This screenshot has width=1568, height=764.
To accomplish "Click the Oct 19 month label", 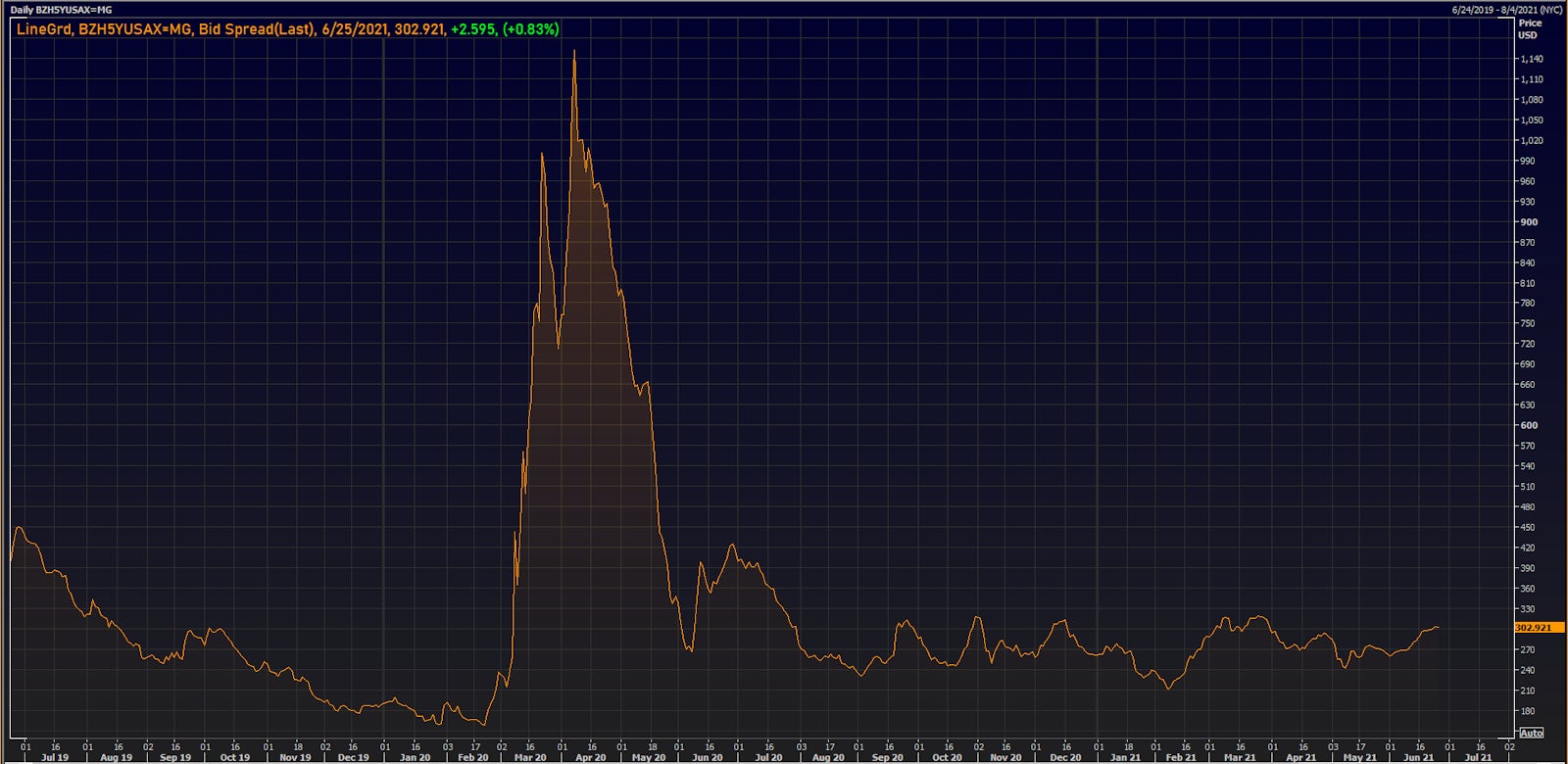I will pyautogui.click(x=235, y=757).
